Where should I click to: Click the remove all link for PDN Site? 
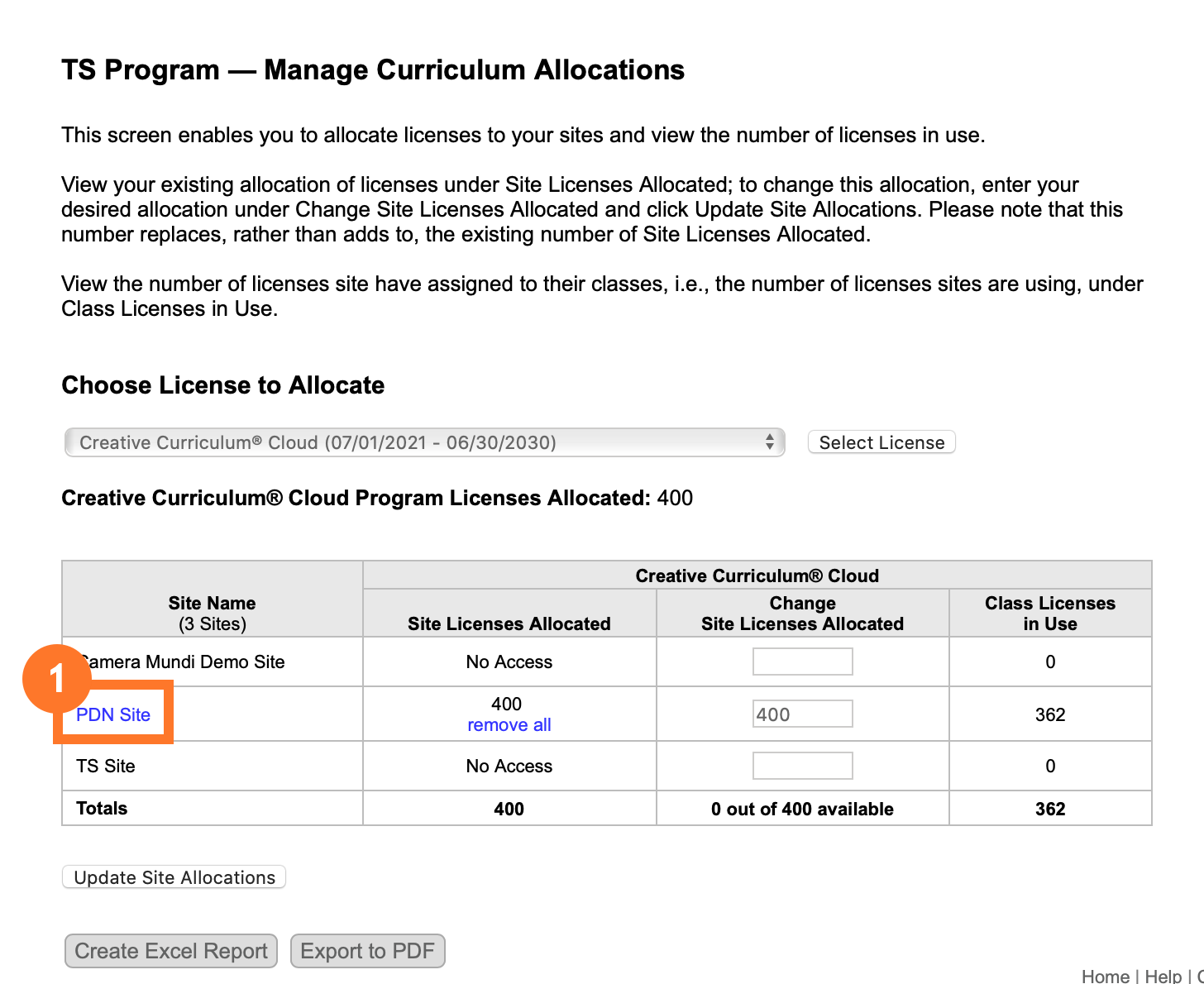[509, 724]
